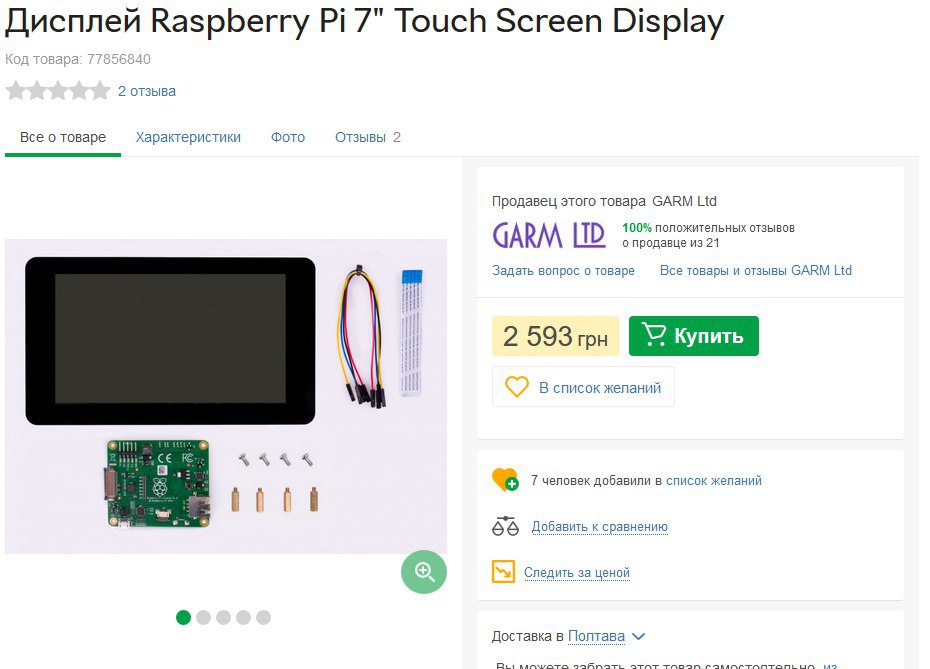Image resolution: width=930 pixels, height=669 pixels.
Task: Expand the Полтава delivery city dropdown
Action: pyautogui.click(x=606, y=636)
